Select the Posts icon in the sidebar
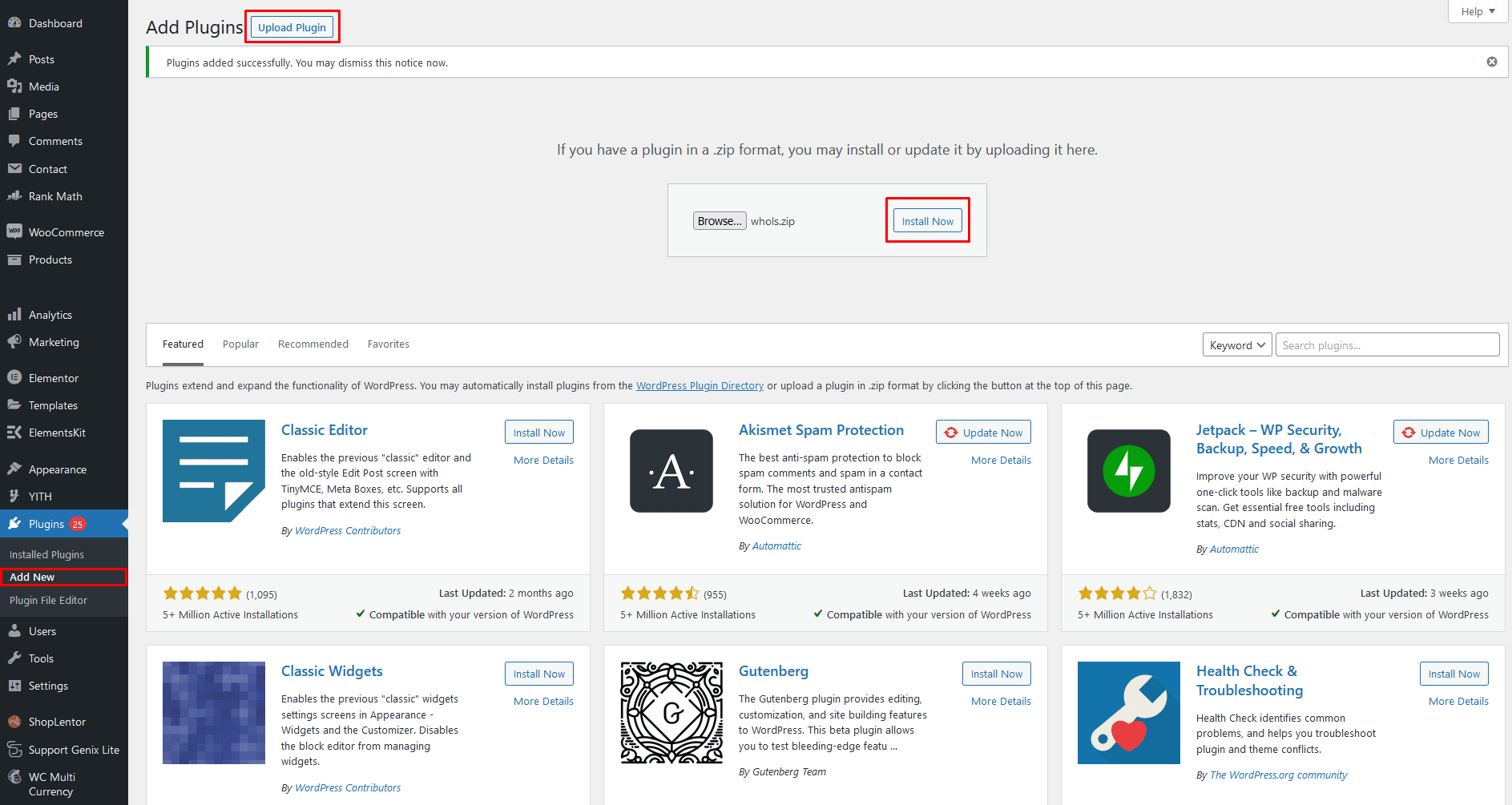This screenshot has width=1512, height=805. pos(16,58)
